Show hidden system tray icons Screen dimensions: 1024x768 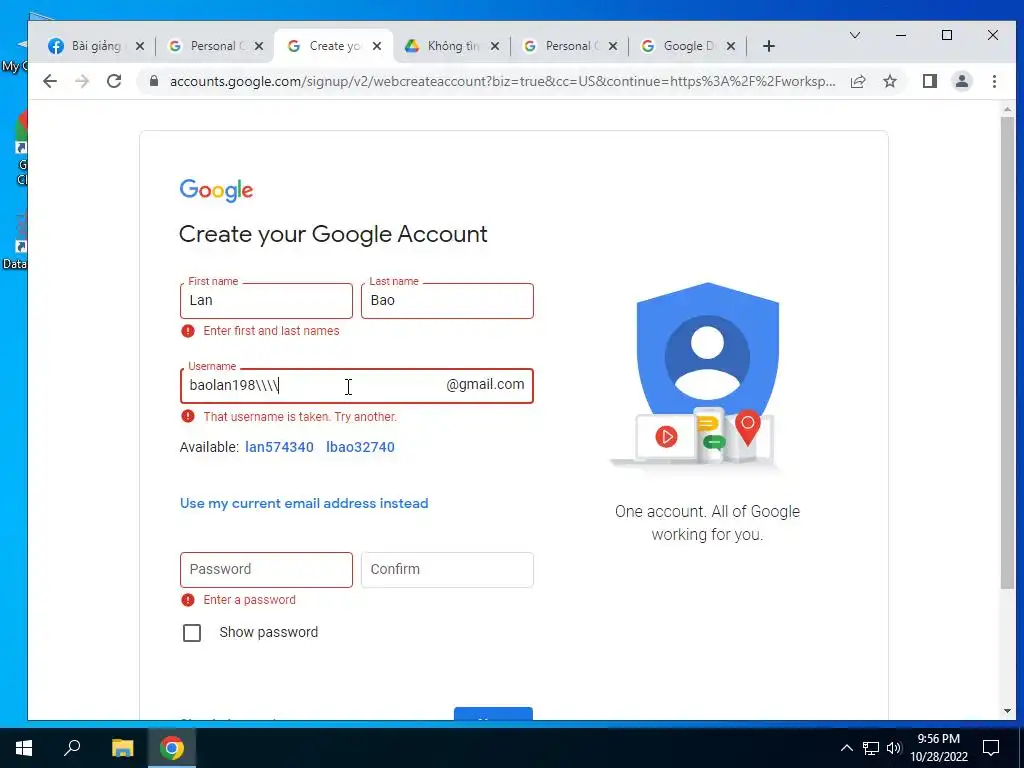[846, 748]
